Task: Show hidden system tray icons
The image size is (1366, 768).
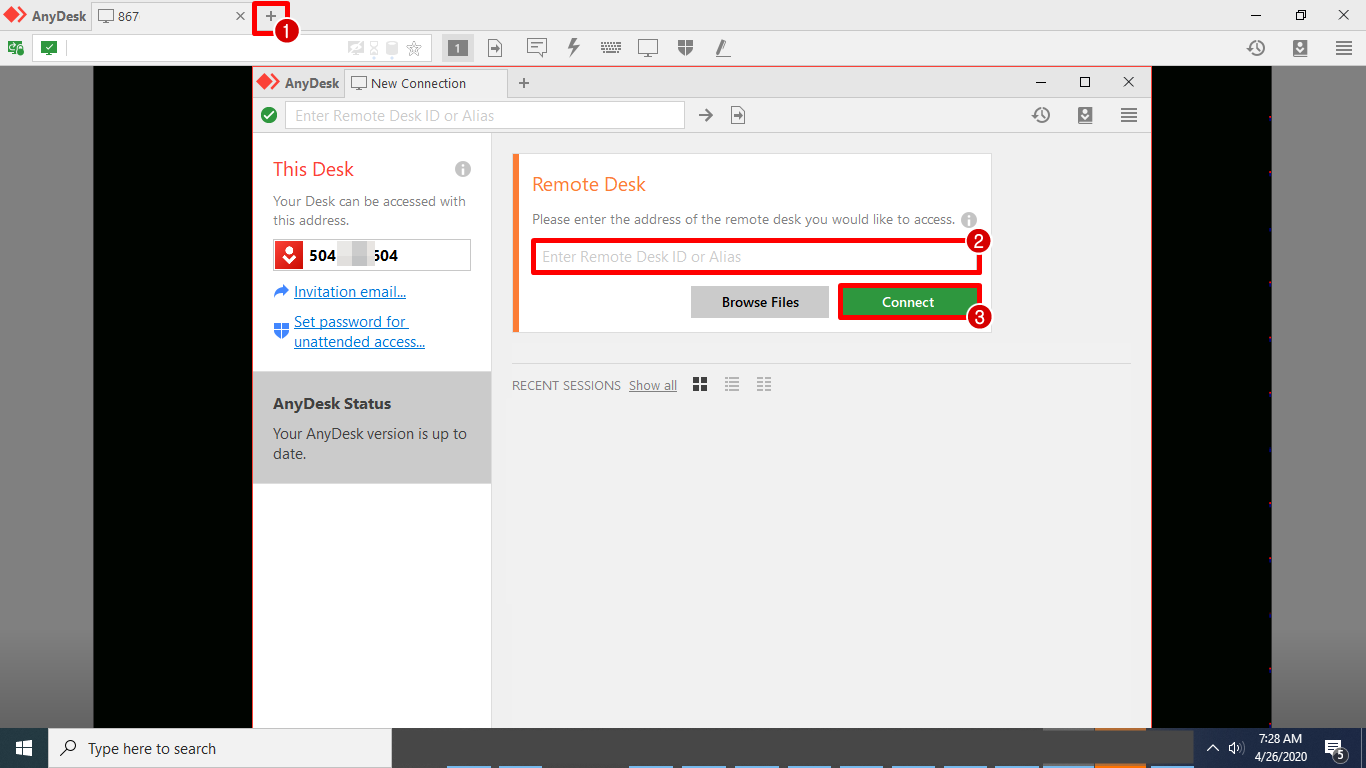Action: coord(1213,748)
